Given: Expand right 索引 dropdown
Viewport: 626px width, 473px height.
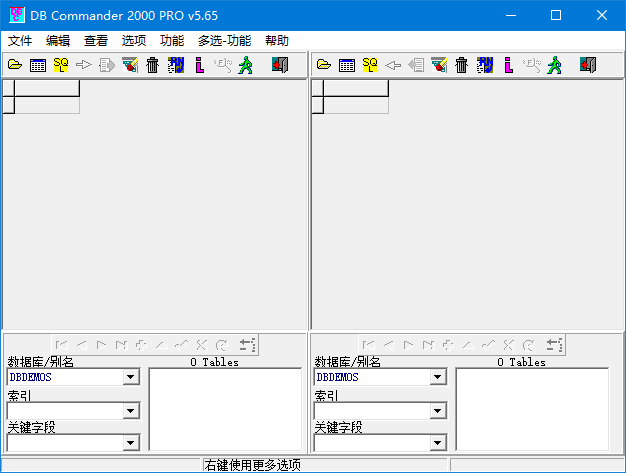Looking at the screenshot, I should tap(438, 411).
